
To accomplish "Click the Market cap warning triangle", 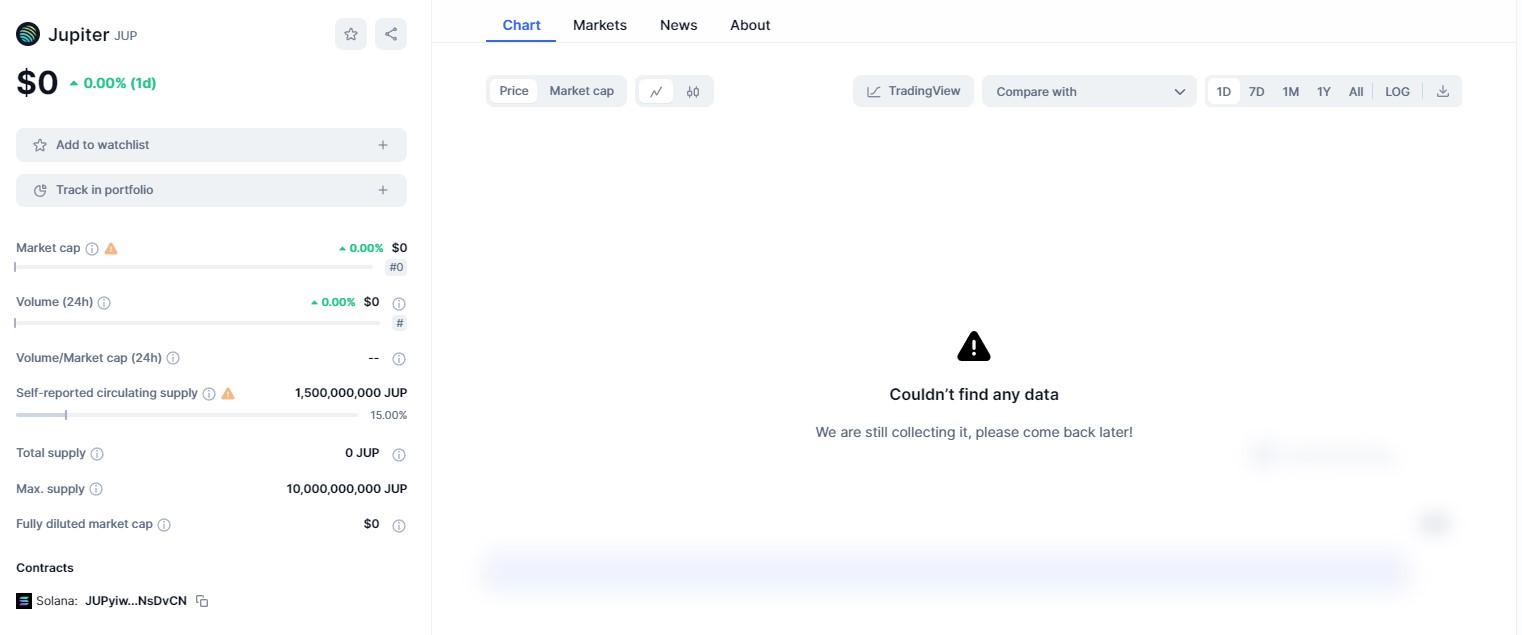I will (111, 248).
